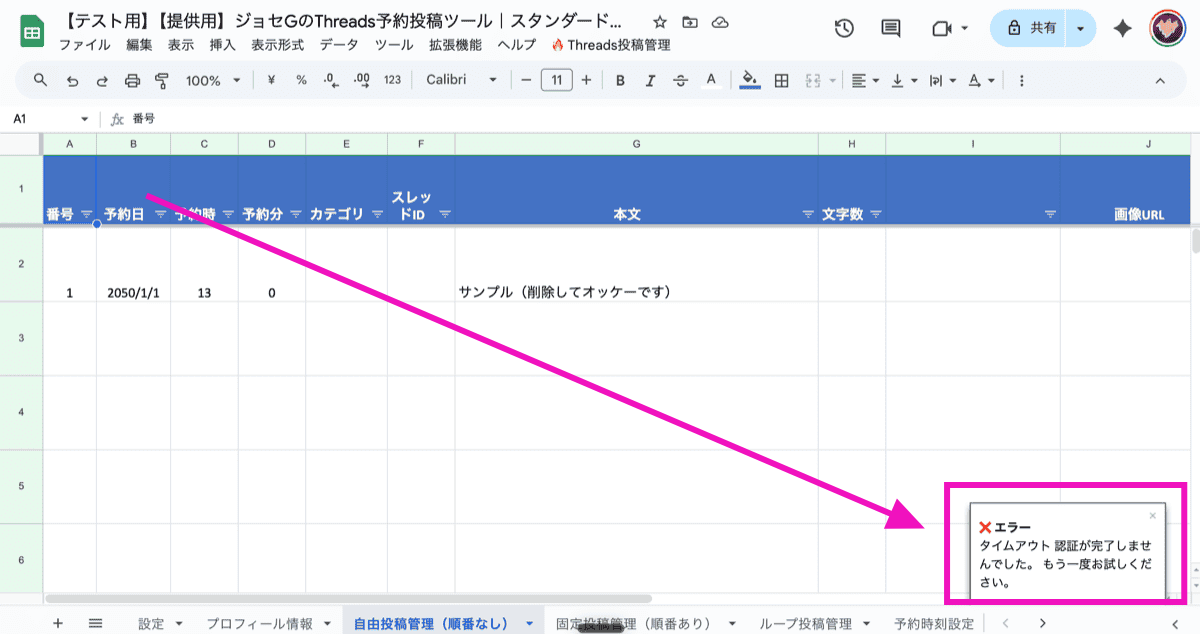1200x634 pixels.
Task: Choose text color
Action: tap(711, 80)
